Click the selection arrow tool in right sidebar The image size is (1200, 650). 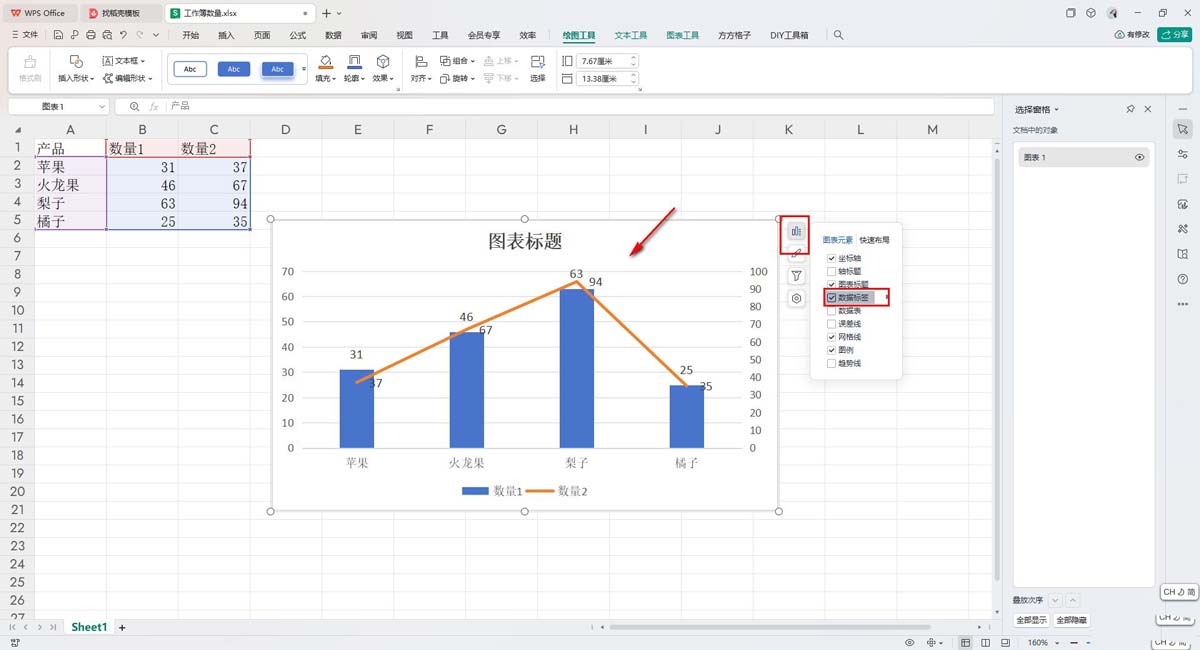1183,129
